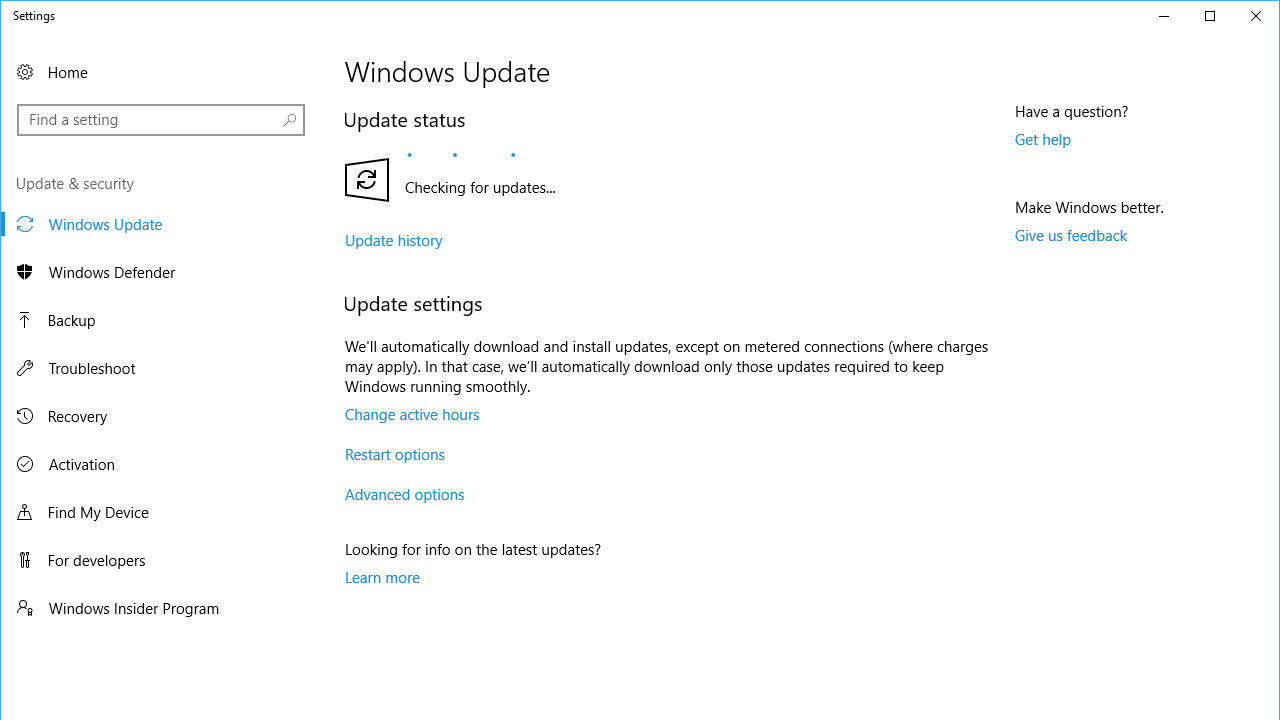Open Change active hours link
Screen dimensions: 1280x720
click(x=412, y=415)
